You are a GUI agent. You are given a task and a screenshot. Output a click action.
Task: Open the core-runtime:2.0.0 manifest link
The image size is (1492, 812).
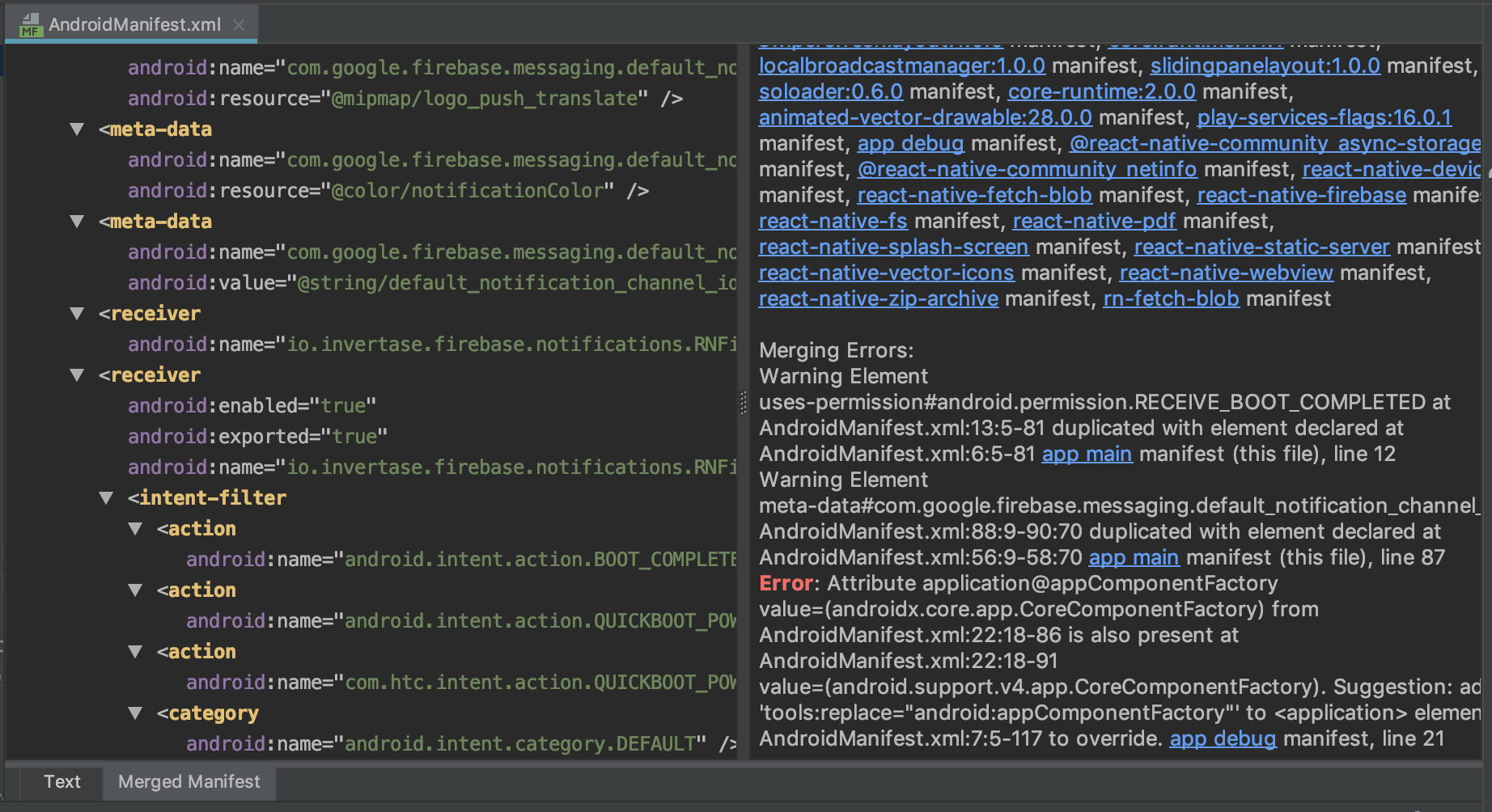(1101, 91)
